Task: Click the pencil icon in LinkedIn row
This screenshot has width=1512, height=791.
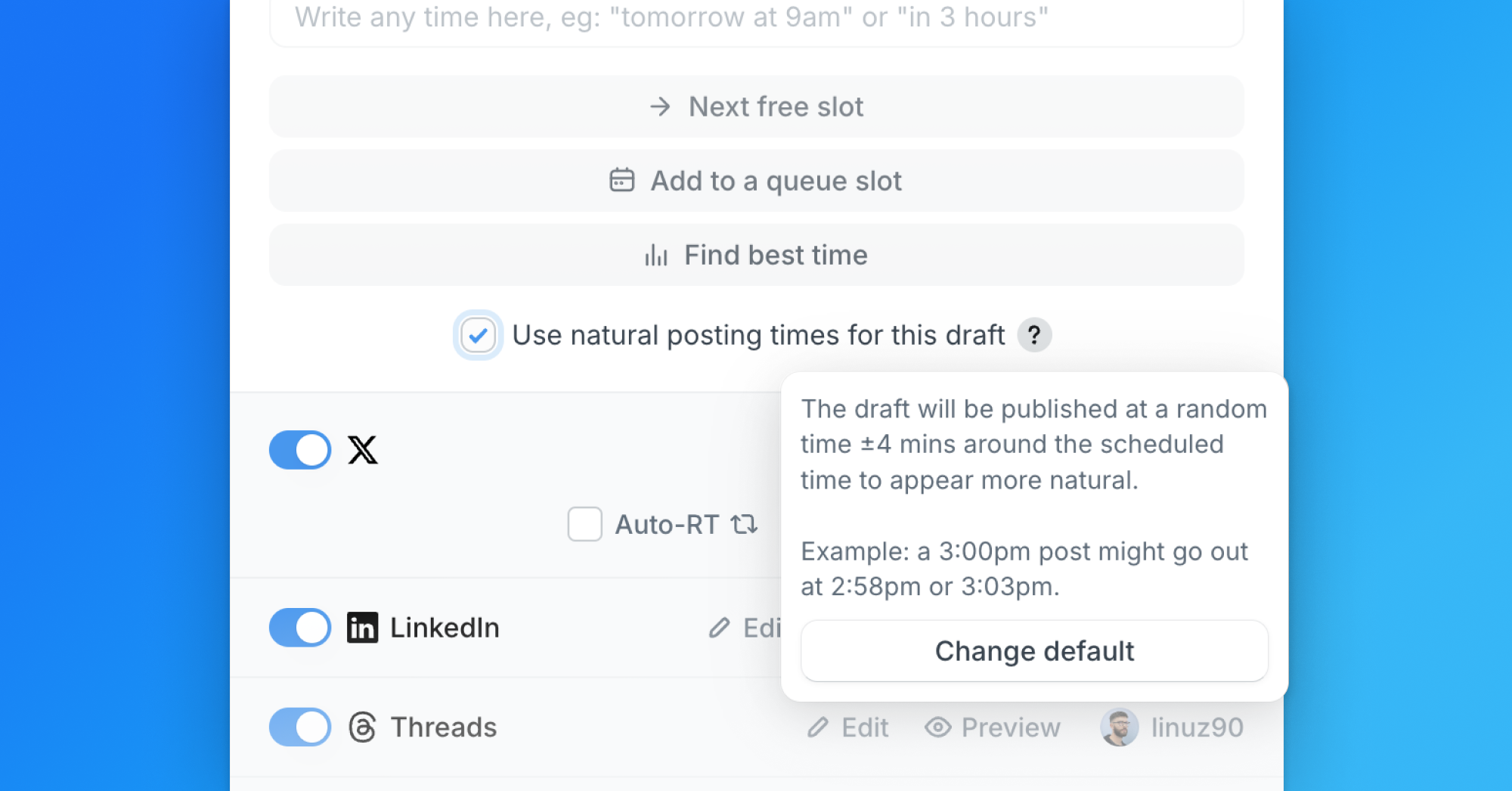Action: click(720, 628)
